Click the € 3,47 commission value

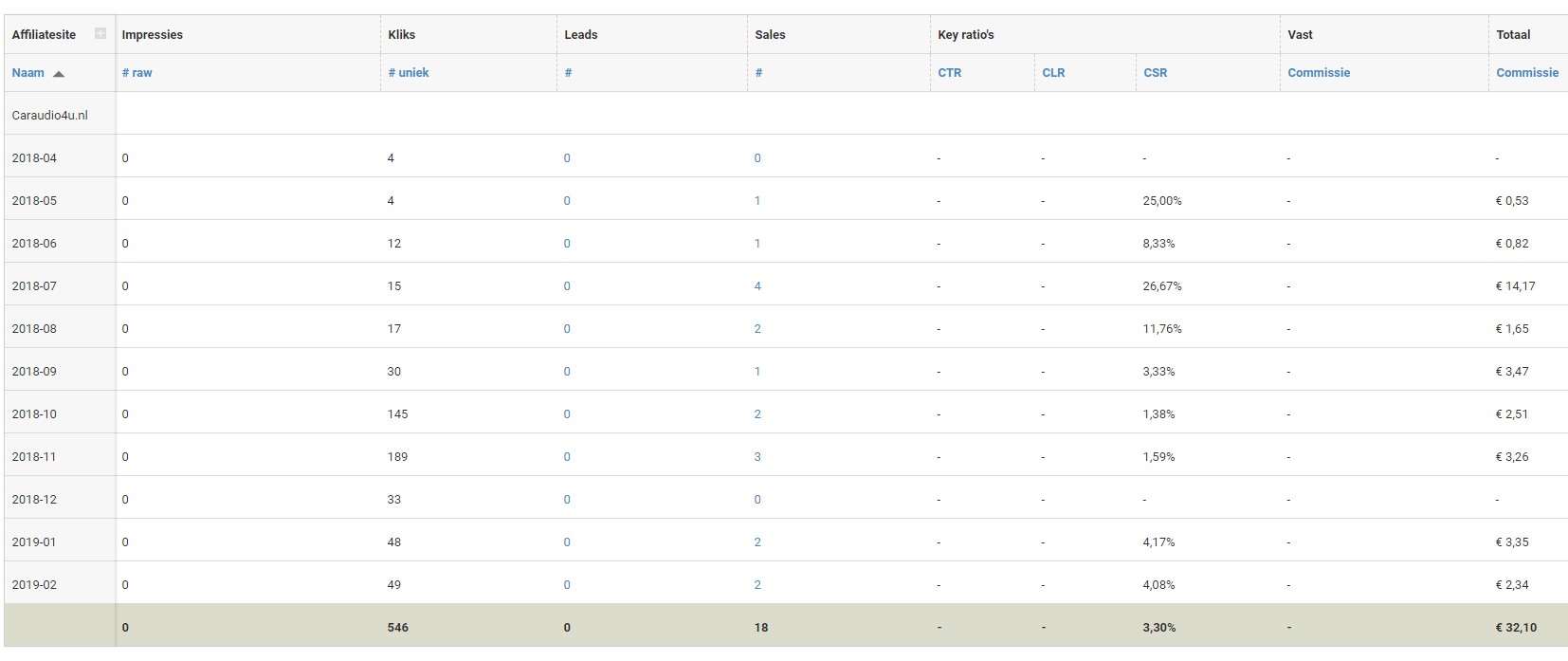[1512, 372]
